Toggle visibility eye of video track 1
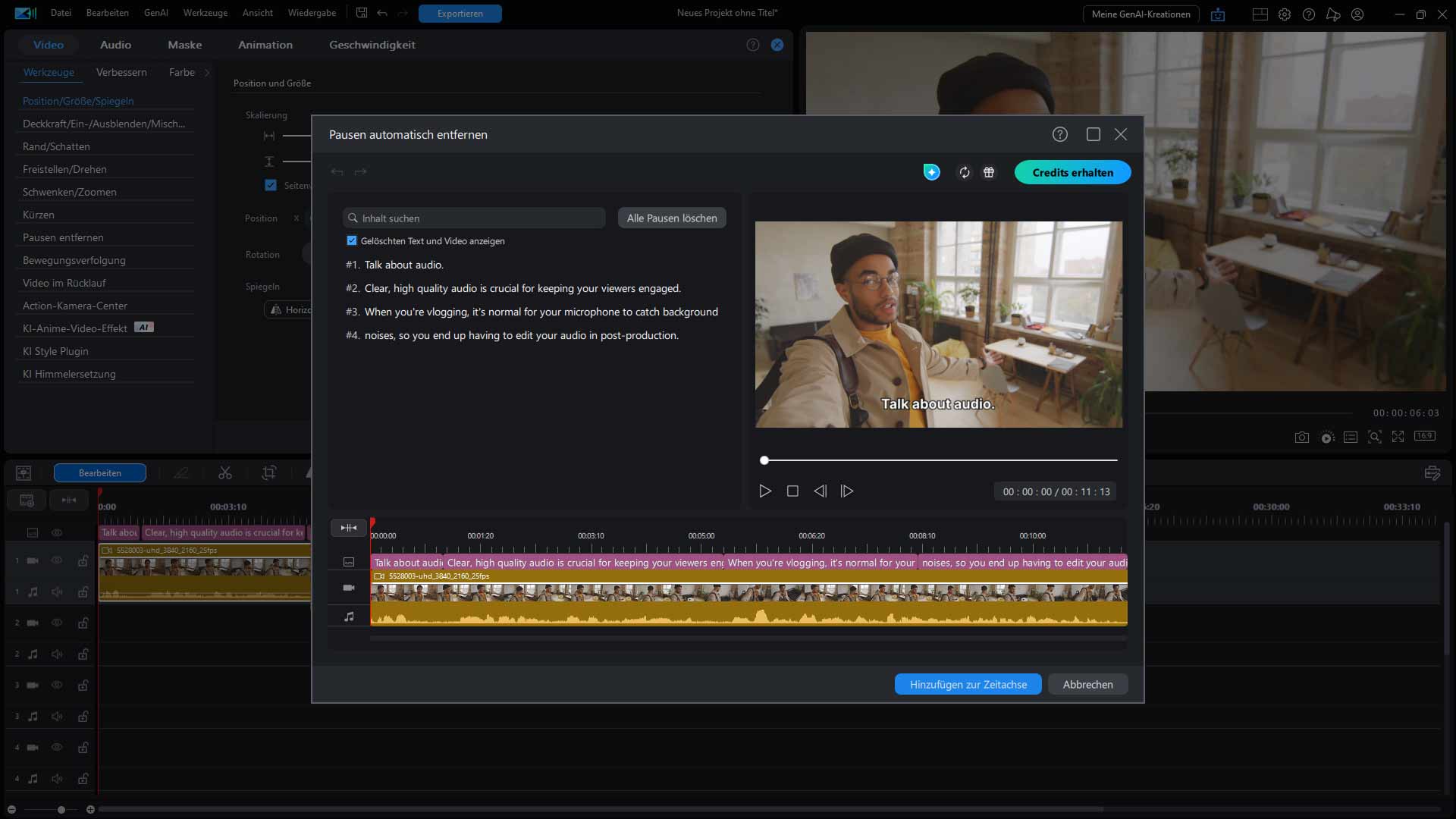Screen dimensions: 1456x819 [57, 560]
